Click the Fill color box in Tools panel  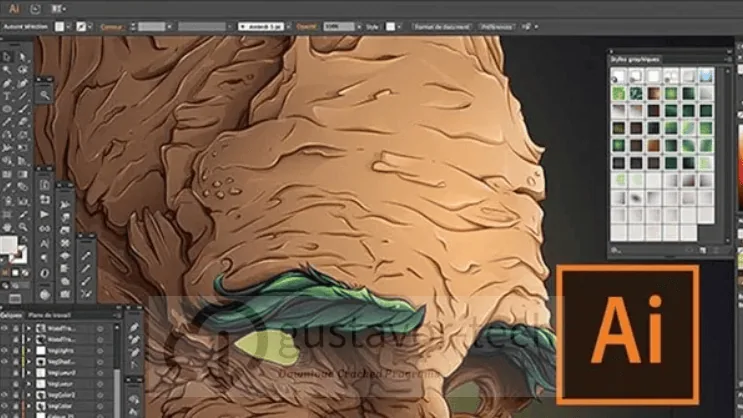8,245
